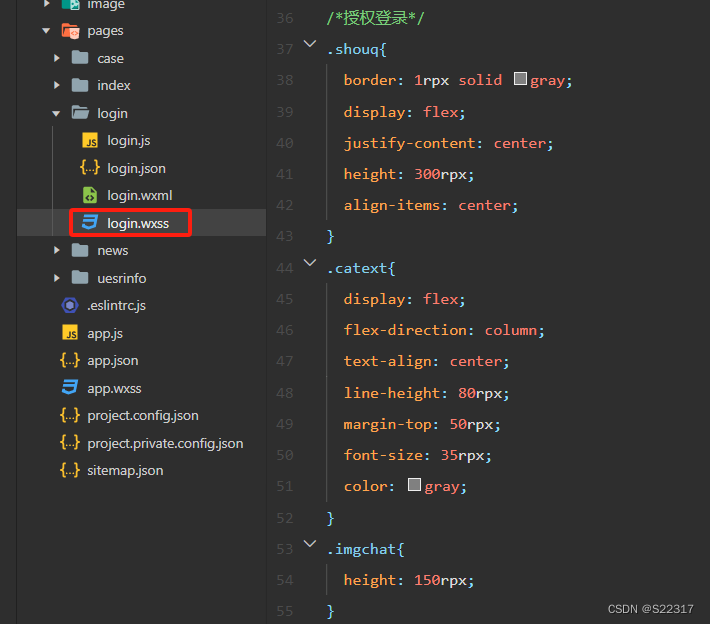Click the 授权登录 comment line
This screenshot has width=710, height=624.
pos(375,18)
